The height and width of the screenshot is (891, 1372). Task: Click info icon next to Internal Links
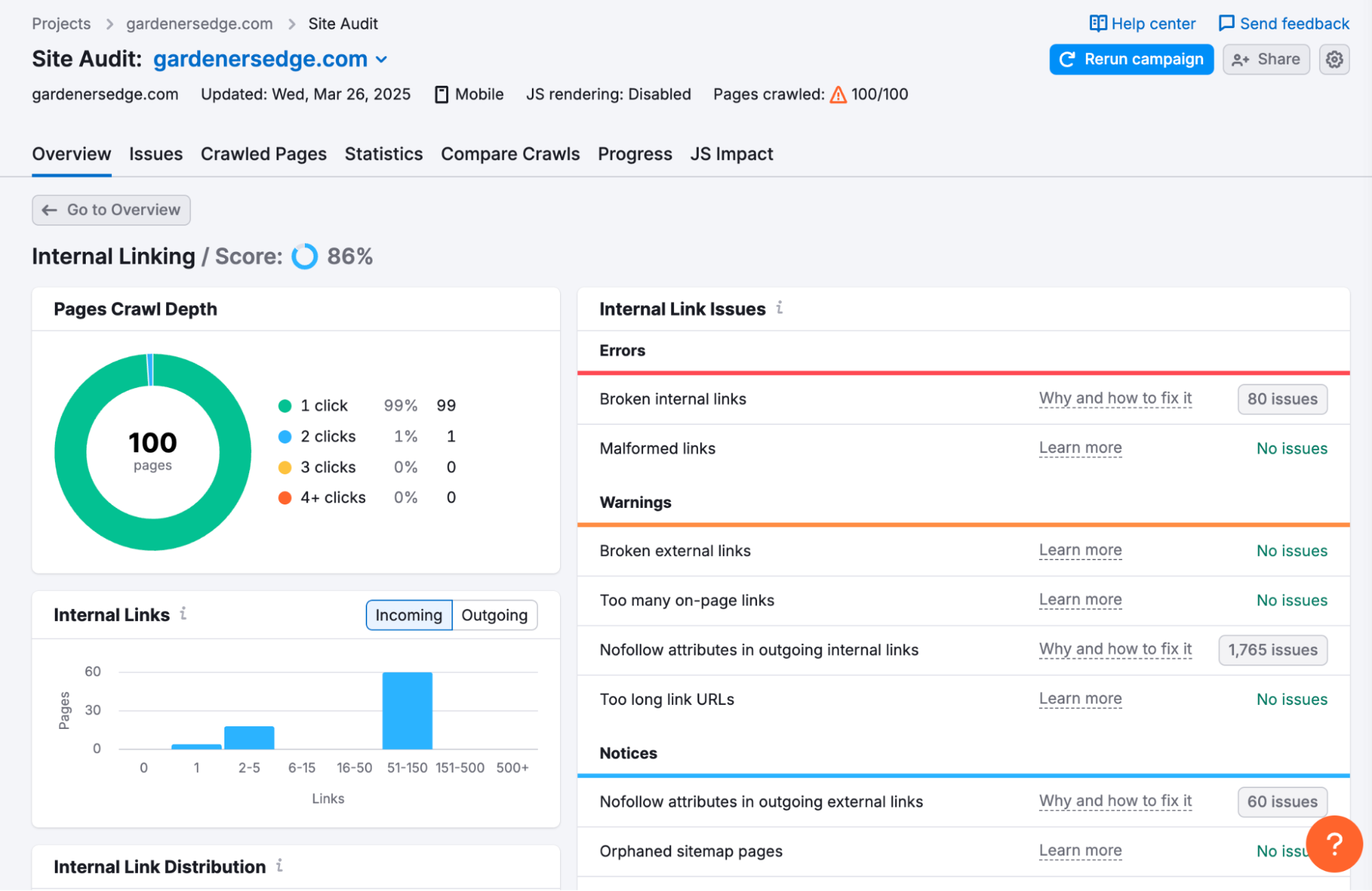[x=183, y=614]
